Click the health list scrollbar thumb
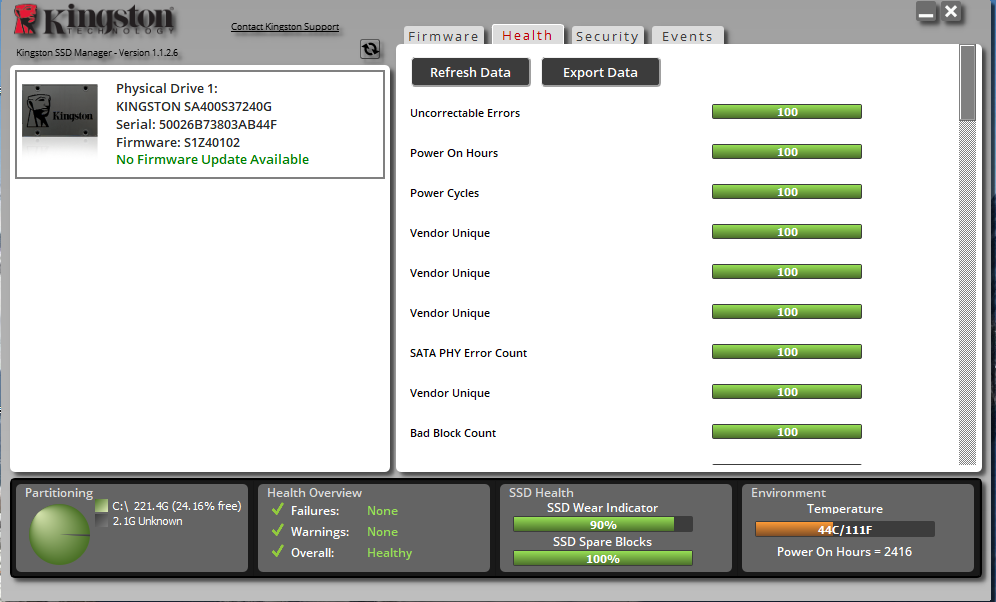Viewport: 996px width, 602px height. (967, 83)
